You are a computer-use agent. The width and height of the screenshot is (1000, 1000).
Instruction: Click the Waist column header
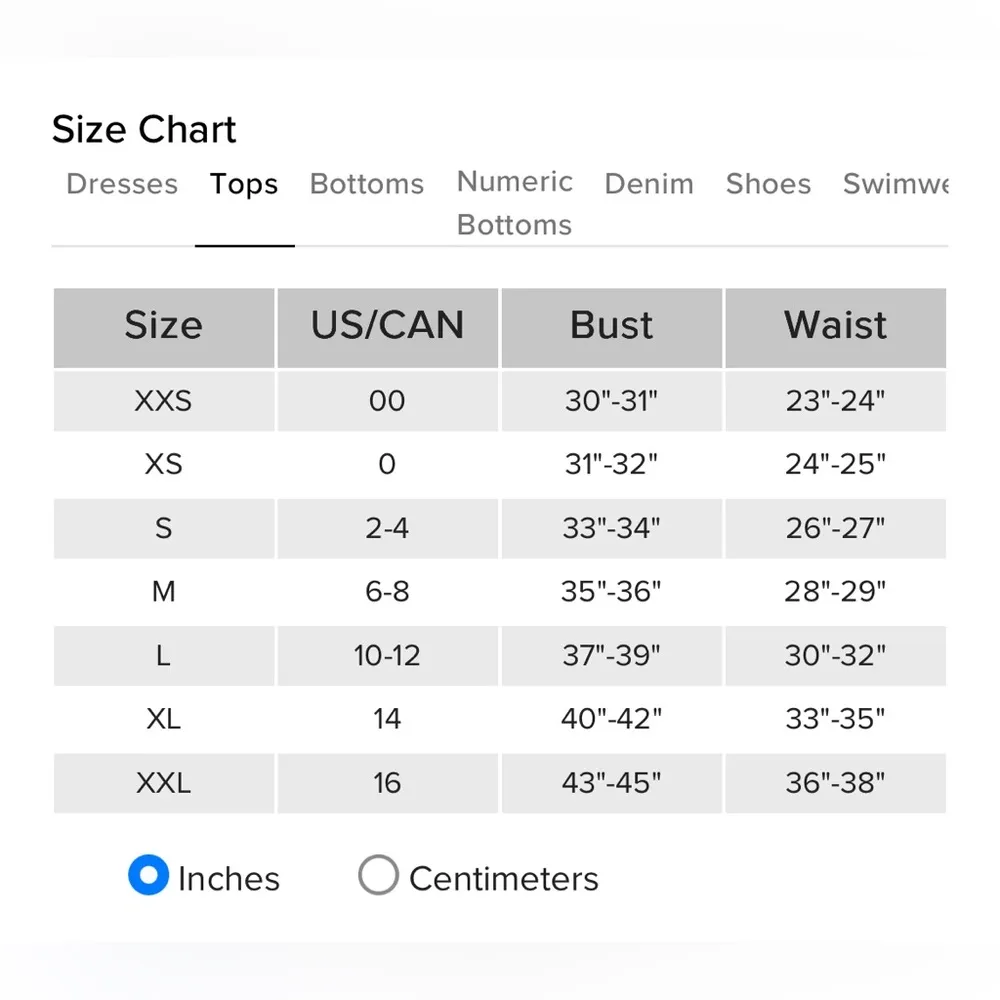coord(835,326)
